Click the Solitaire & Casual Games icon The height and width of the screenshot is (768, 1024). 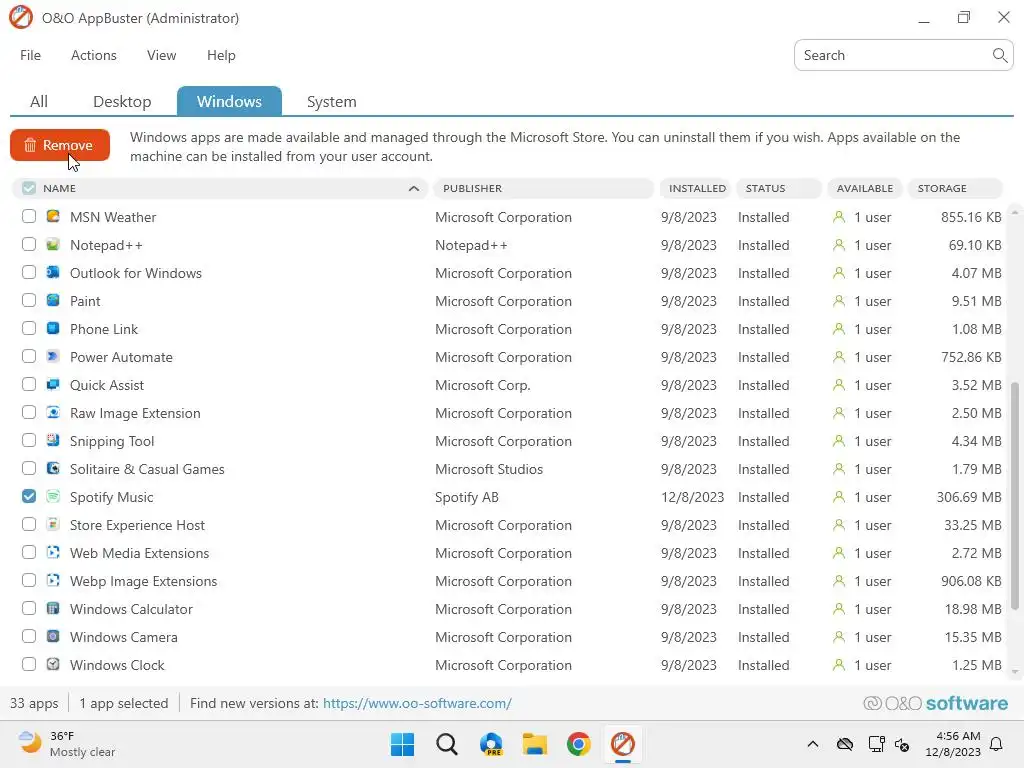coord(53,469)
